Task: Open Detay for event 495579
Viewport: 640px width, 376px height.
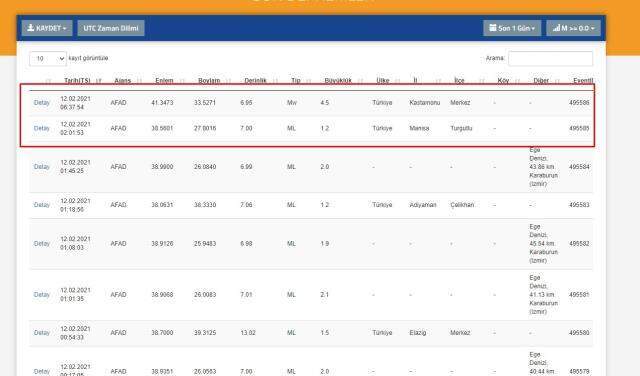Action: (42, 372)
